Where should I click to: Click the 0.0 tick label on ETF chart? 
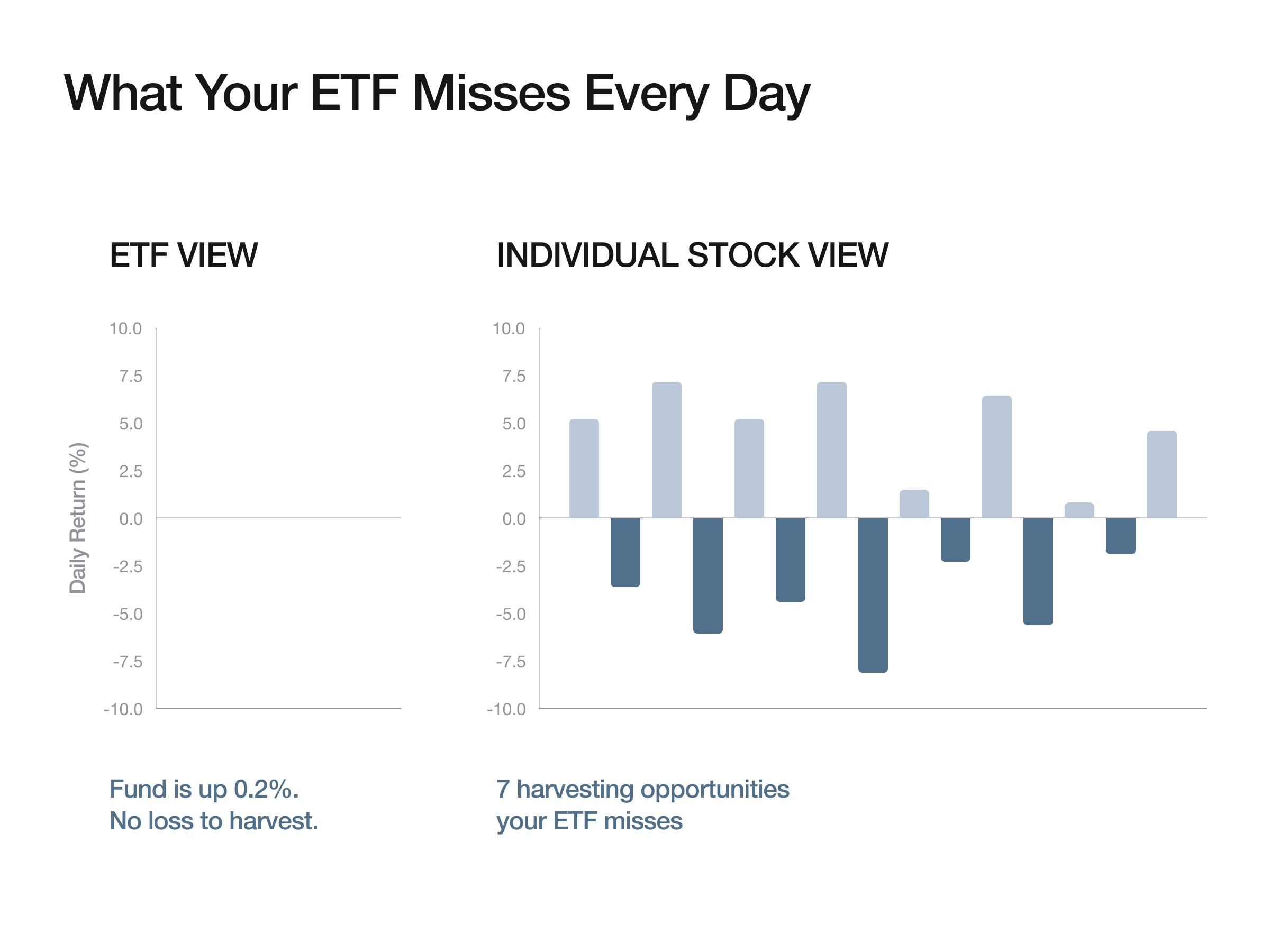point(130,519)
